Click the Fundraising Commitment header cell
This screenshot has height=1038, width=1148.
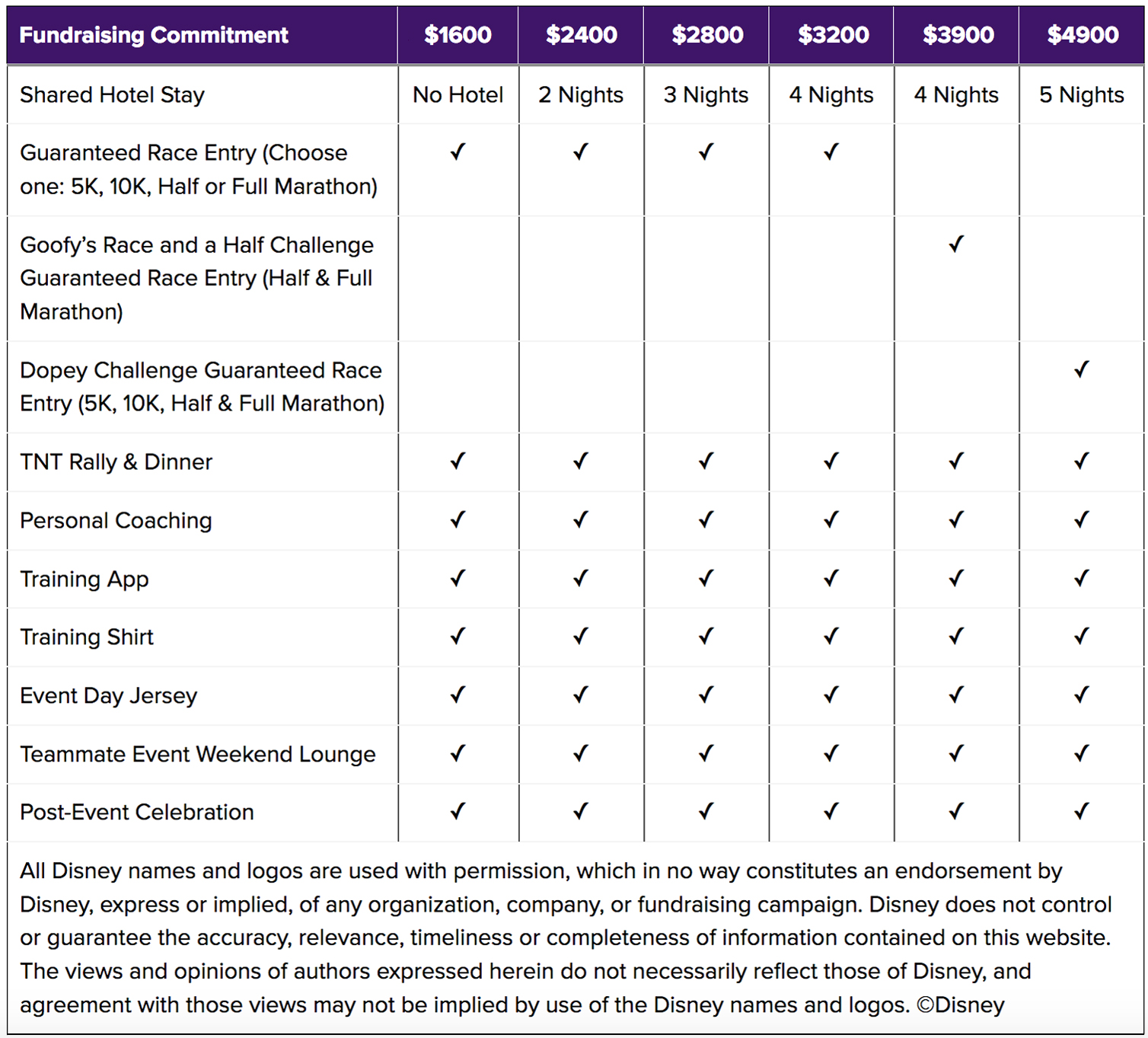[x=202, y=34]
